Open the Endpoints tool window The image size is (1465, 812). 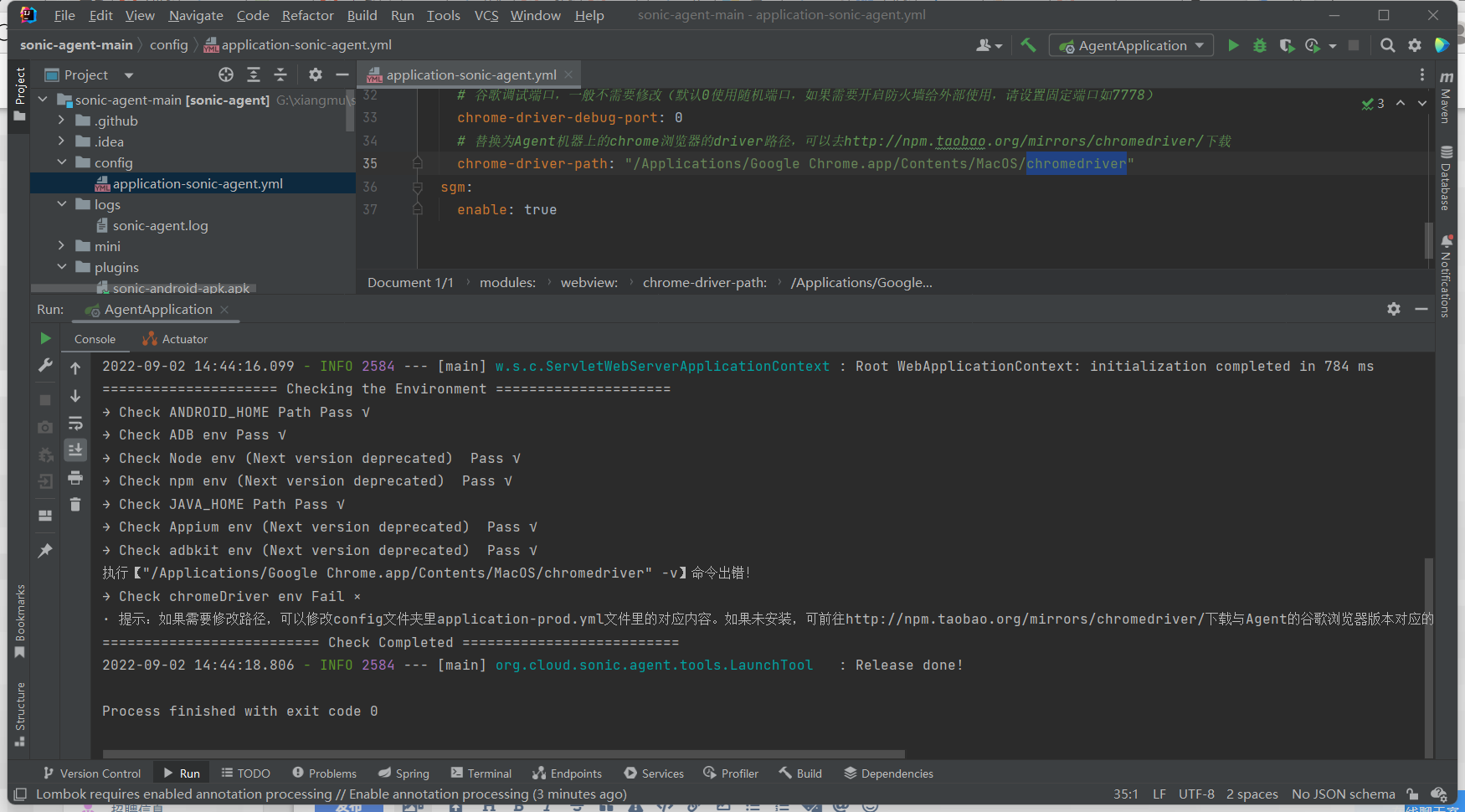coord(567,773)
